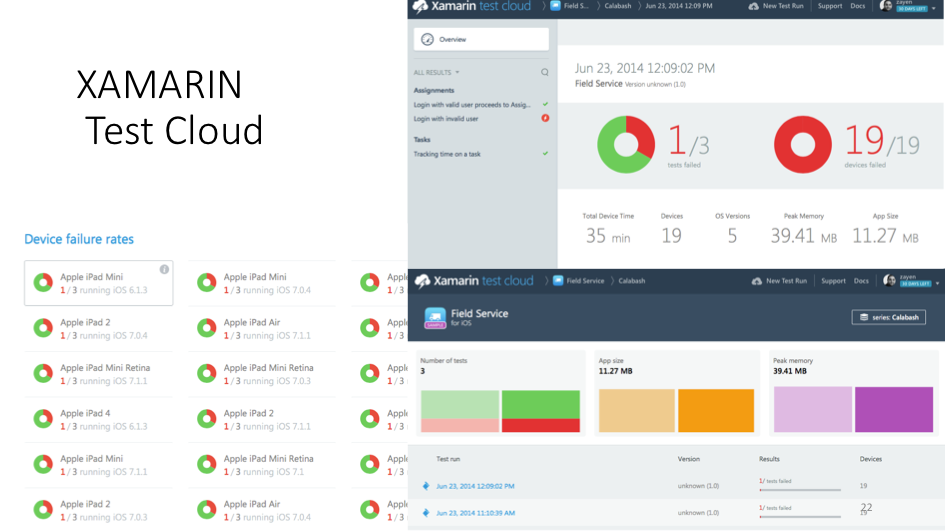Click the Xamarin test cloud logo above the Field Service banner
This screenshot has height=532, width=945.
point(474,281)
